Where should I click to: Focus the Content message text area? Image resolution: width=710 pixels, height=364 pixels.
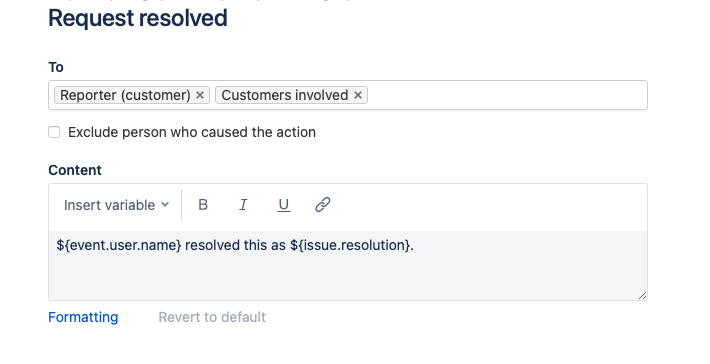[348, 266]
